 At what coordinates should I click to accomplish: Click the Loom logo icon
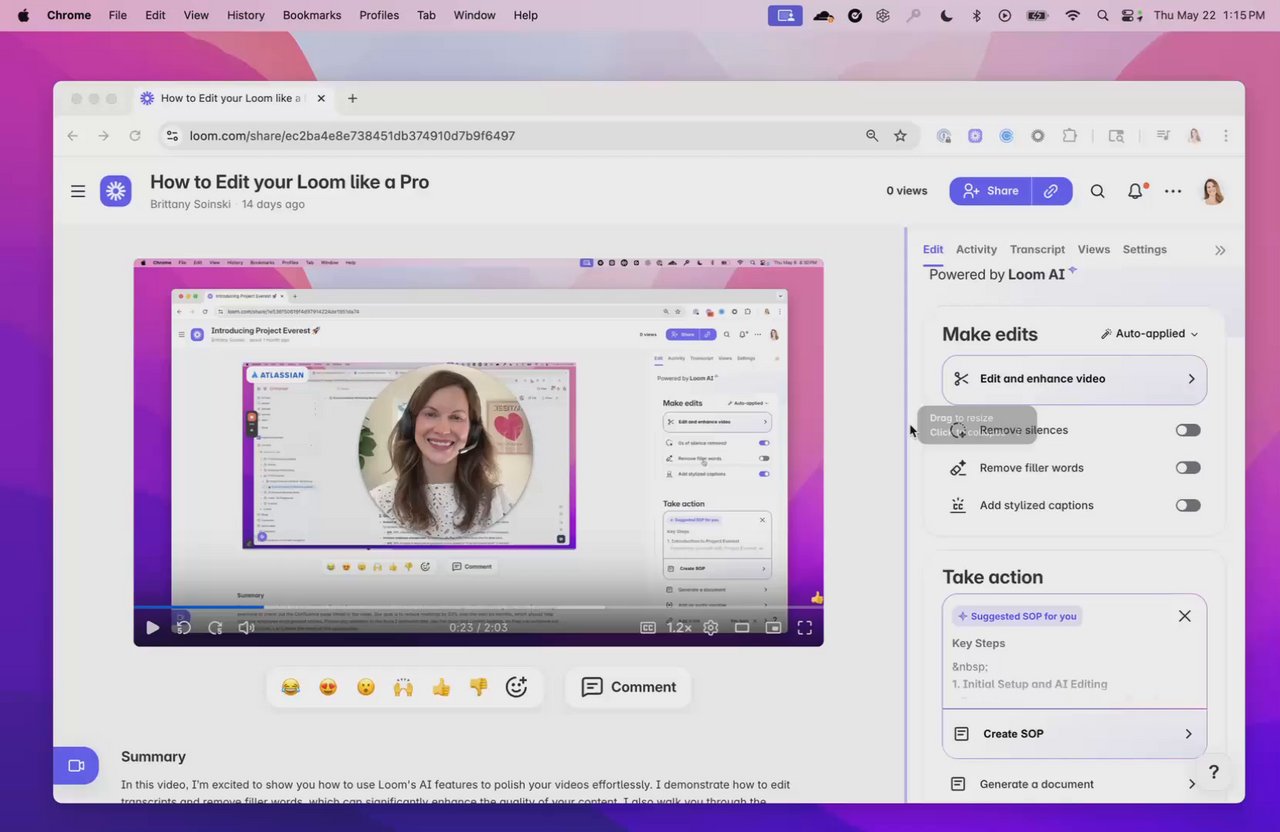pyautogui.click(x=116, y=191)
